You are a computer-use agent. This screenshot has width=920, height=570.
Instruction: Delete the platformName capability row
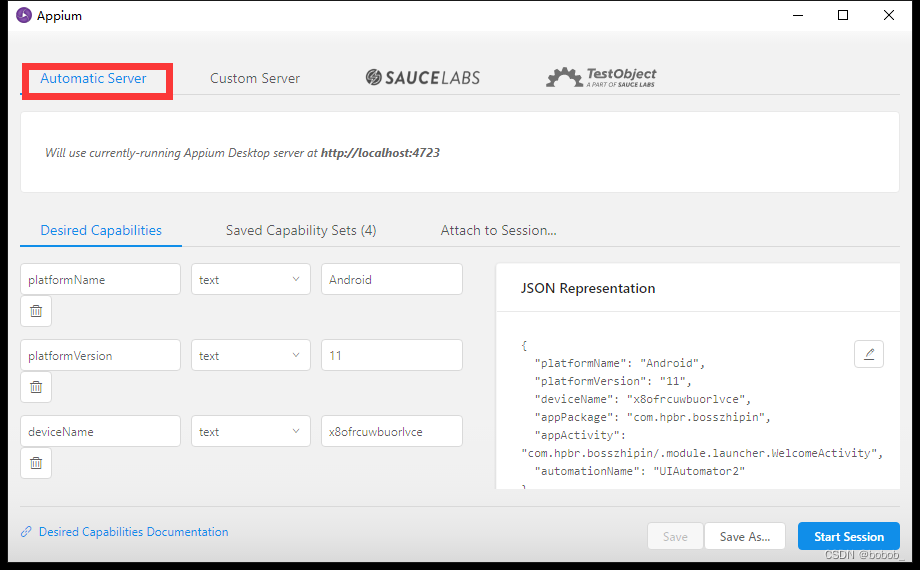click(36, 311)
